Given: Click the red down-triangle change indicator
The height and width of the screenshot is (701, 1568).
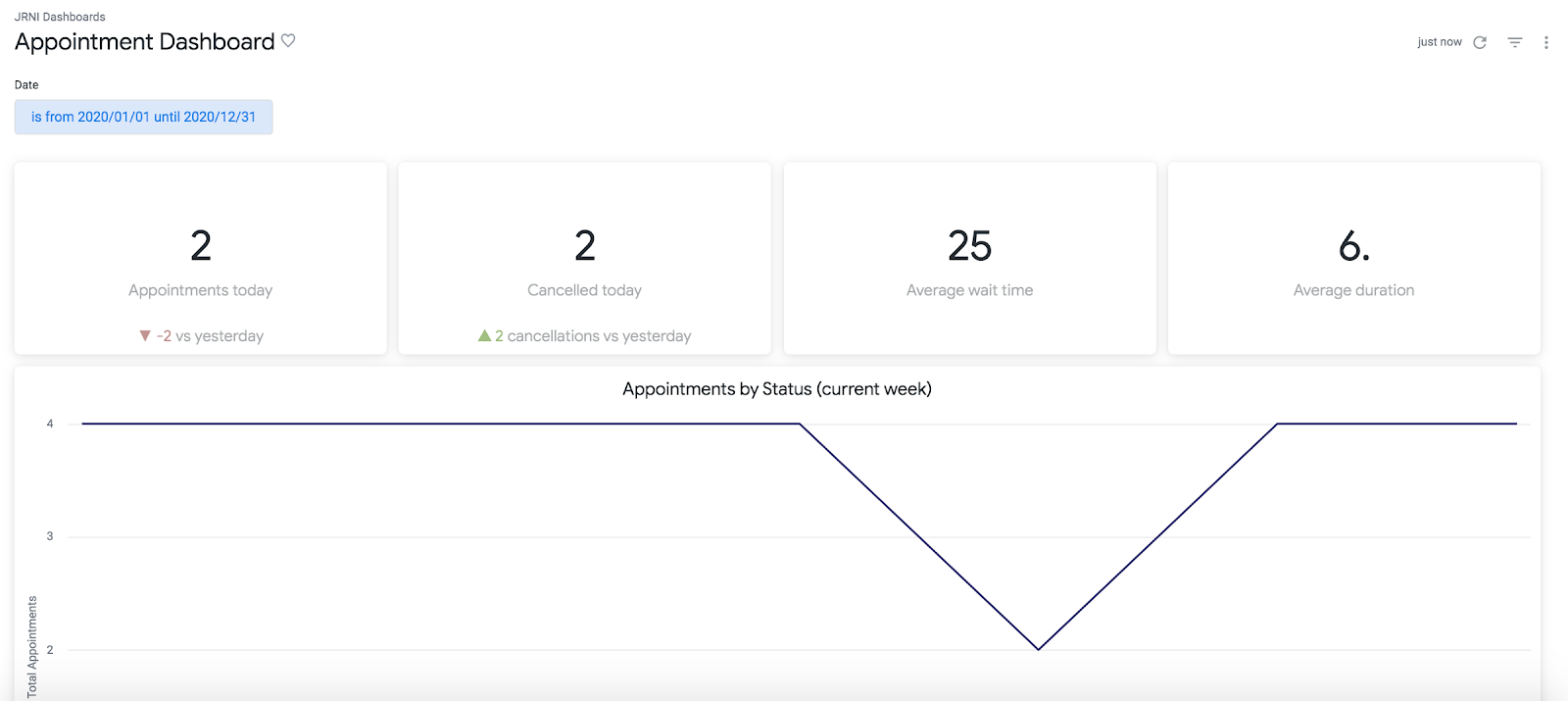Looking at the screenshot, I should [x=145, y=335].
